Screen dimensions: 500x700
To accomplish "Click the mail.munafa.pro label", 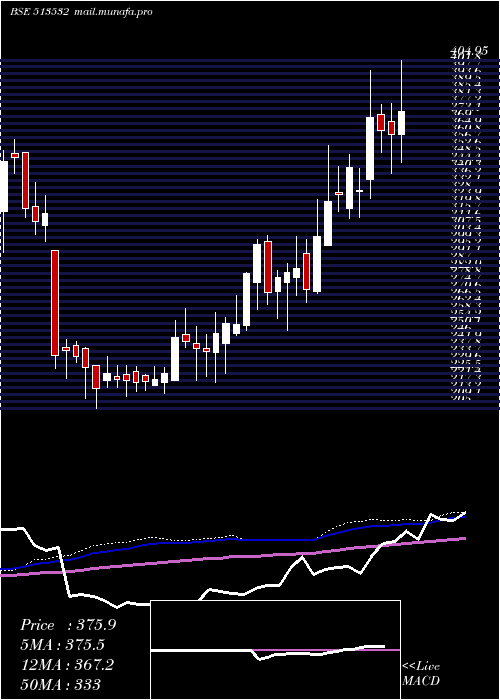I will click(113, 12).
